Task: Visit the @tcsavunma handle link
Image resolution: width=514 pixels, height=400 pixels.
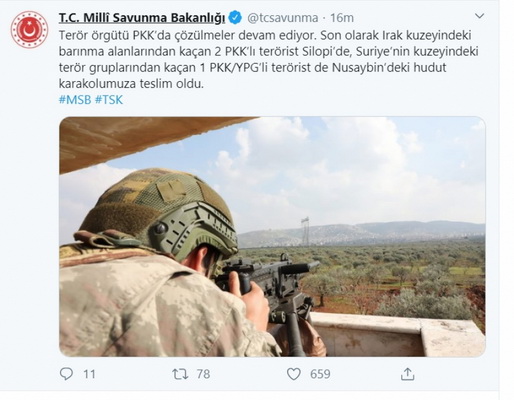Action: 283,18
